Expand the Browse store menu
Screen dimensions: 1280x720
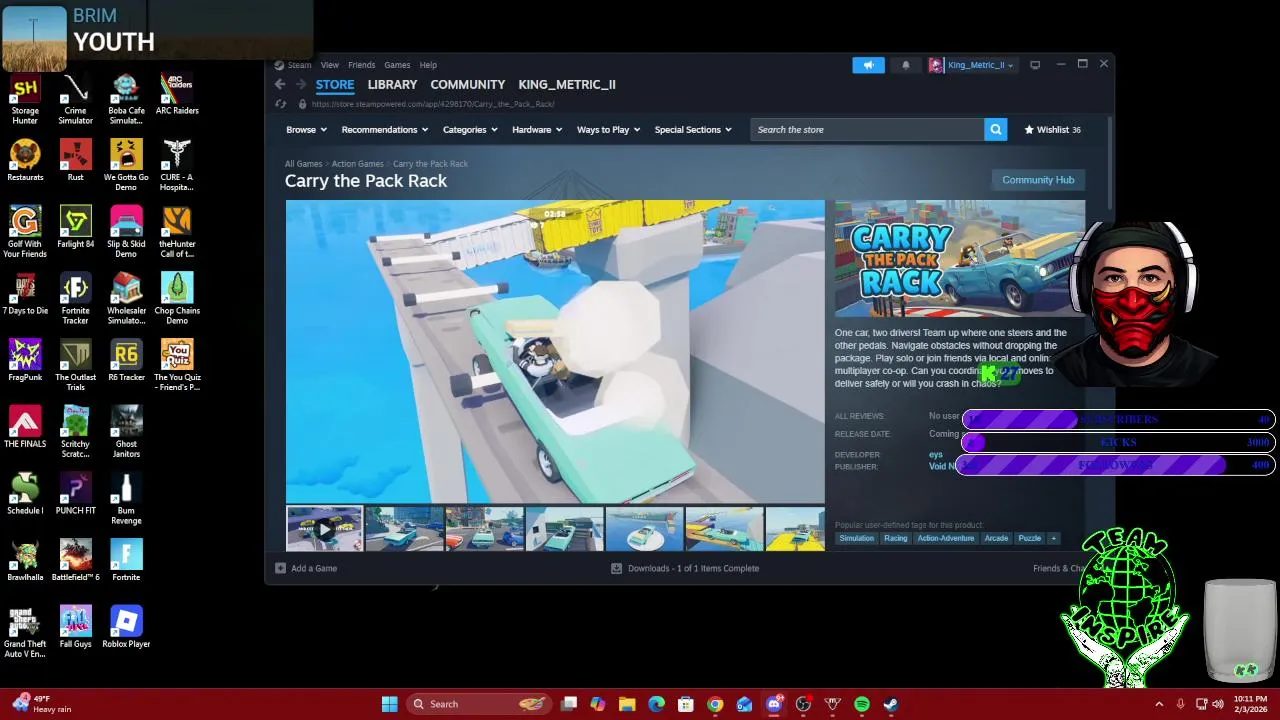click(306, 129)
